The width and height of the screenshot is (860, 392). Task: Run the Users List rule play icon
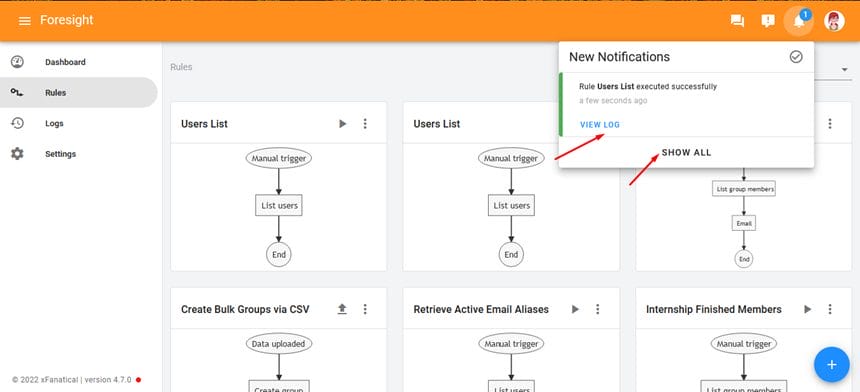click(x=343, y=124)
